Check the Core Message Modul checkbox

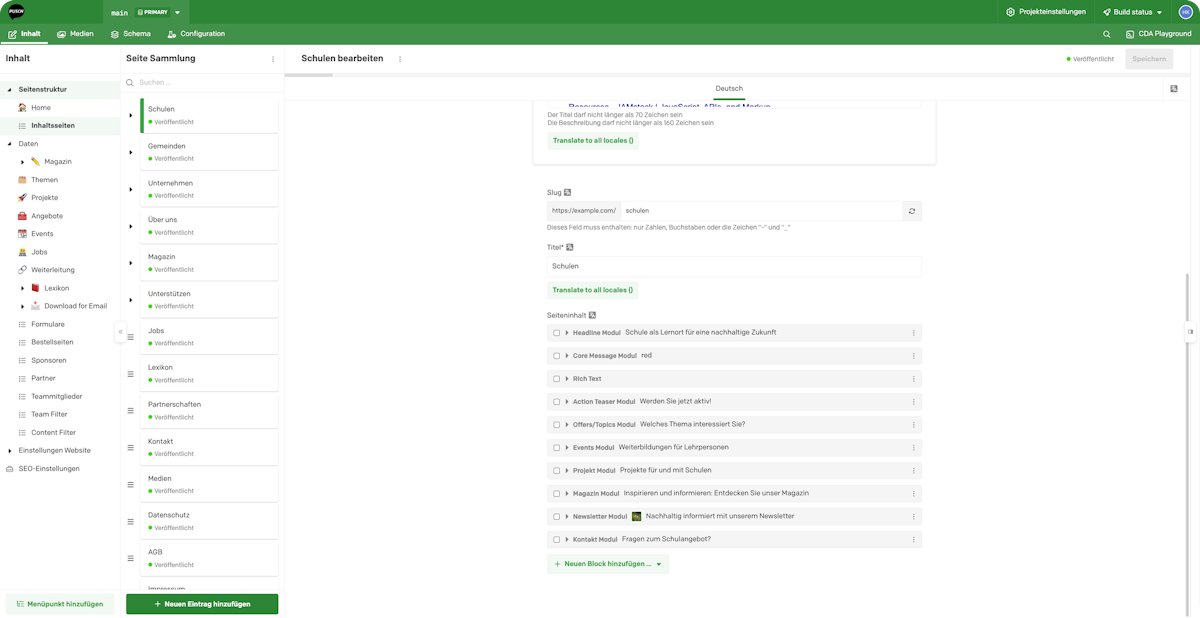point(557,355)
